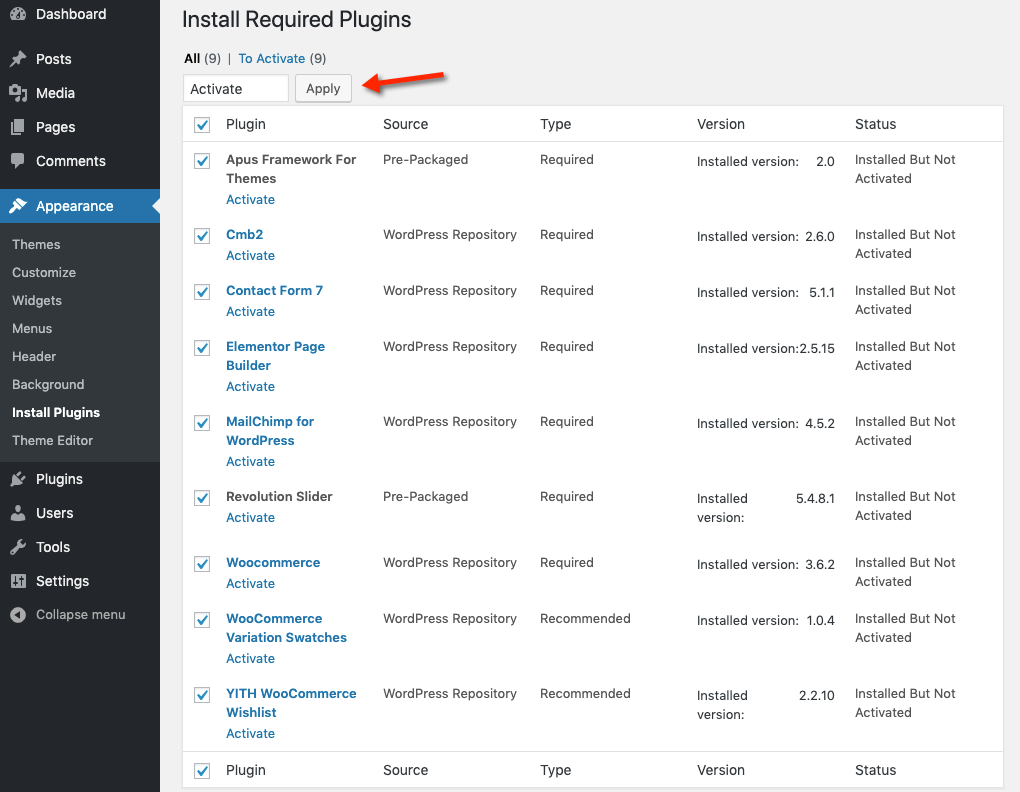Viewport: 1020px width, 792px height.
Task: Uncheck the Contact Form 7 checkbox
Action: [202, 291]
